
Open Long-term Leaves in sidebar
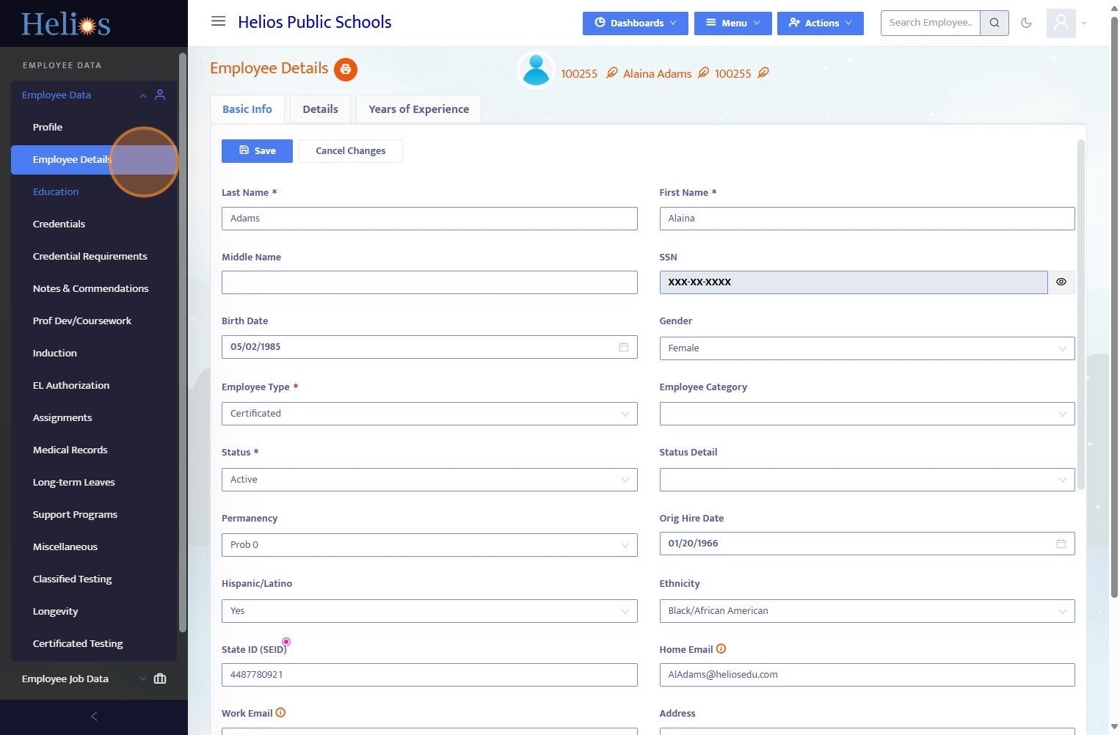click(74, 482)
